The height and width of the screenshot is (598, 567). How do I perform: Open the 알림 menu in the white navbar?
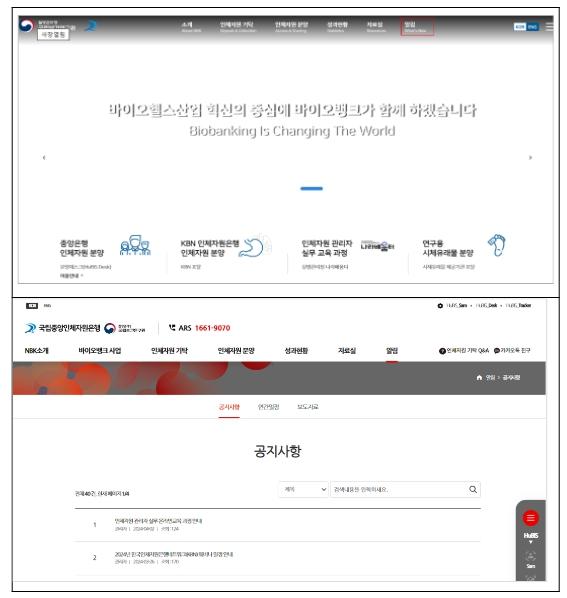pyautogui.click(x=392, y=350)
